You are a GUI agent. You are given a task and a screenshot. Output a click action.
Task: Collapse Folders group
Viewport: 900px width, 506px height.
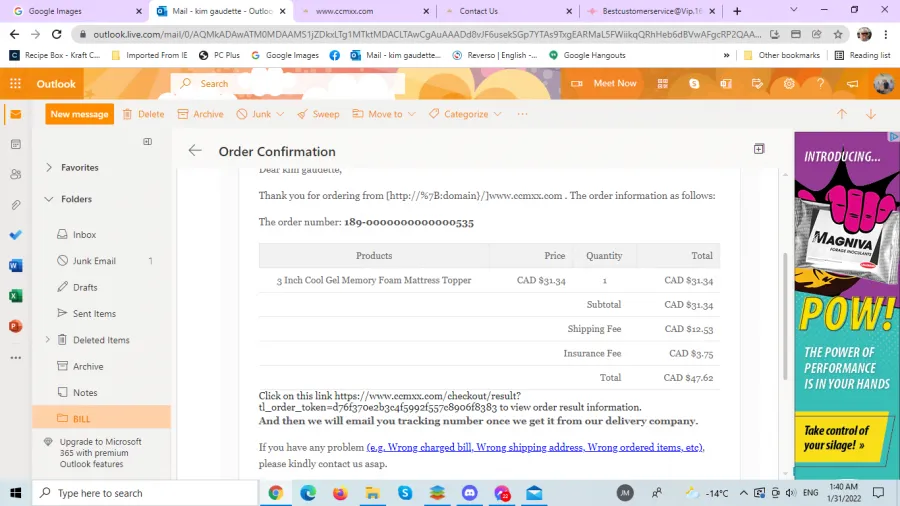[49, 199]
